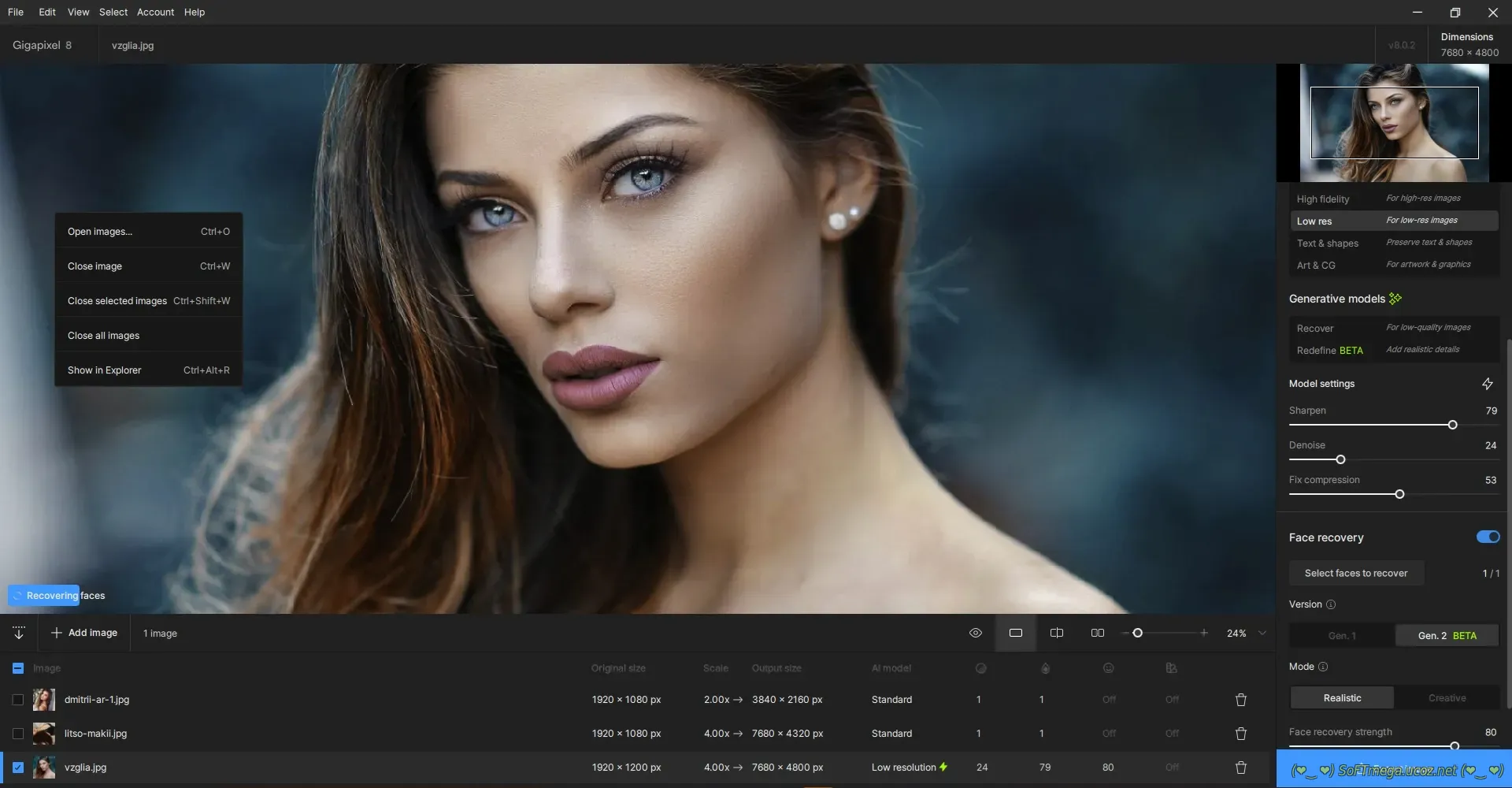
Task: Click Select faces to recover button
Action: tap(1355, 574)
